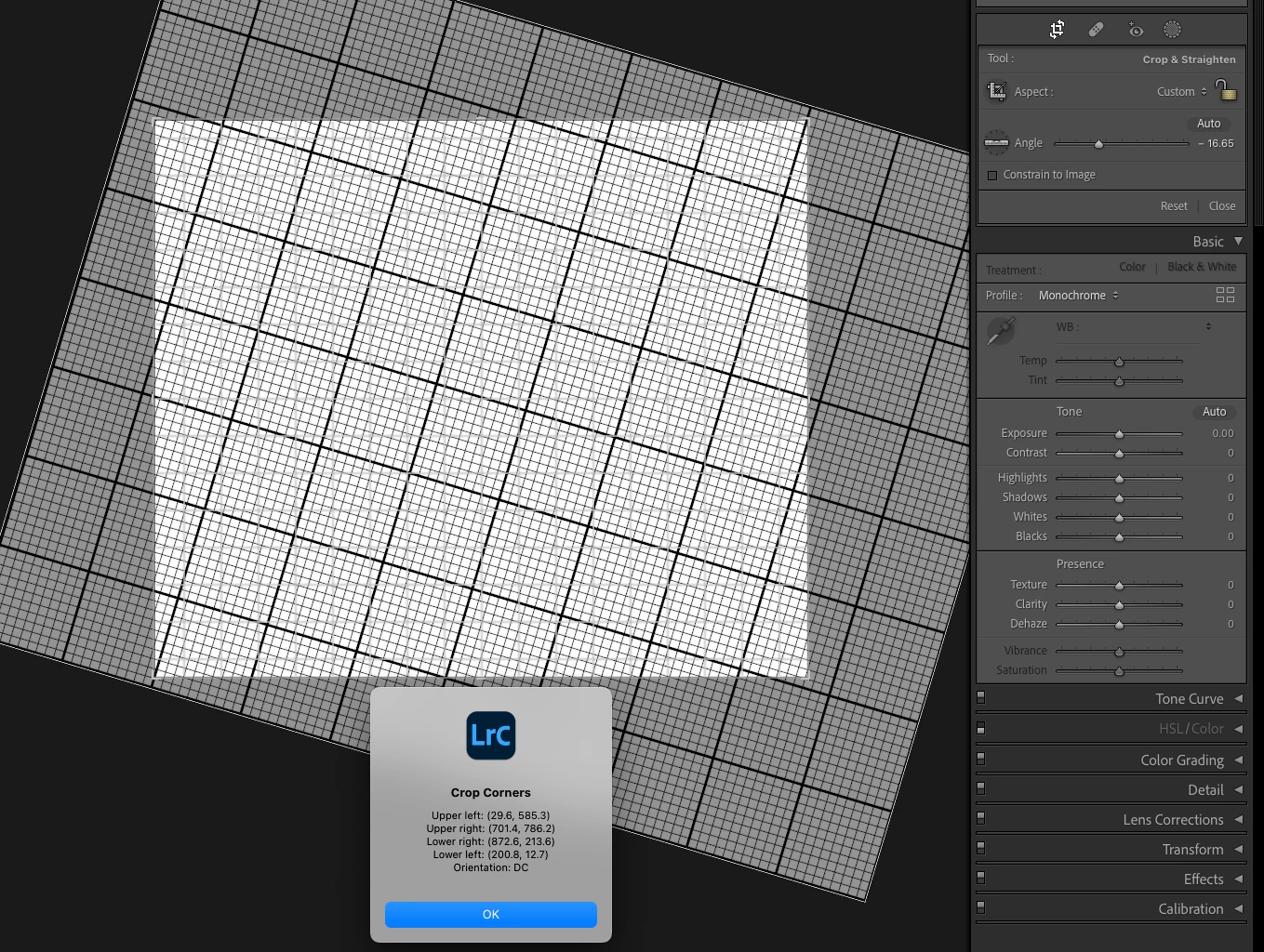Toggle the Calibration panel switch
Image resolution: width=1264 pixels, height=952 pixels.
click(980, 907)
